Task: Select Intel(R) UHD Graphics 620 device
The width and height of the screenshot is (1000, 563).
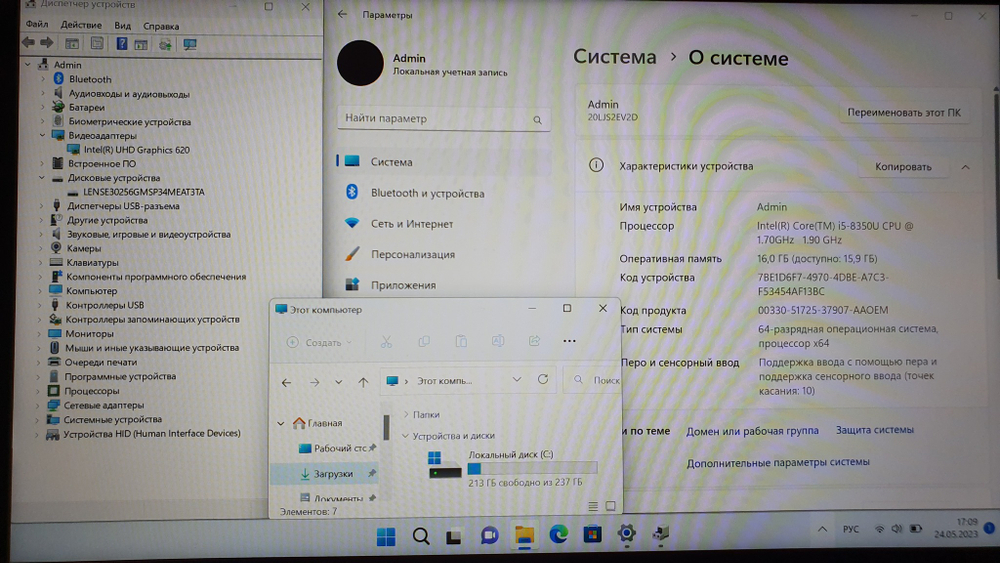Action: tap(136, 150)
